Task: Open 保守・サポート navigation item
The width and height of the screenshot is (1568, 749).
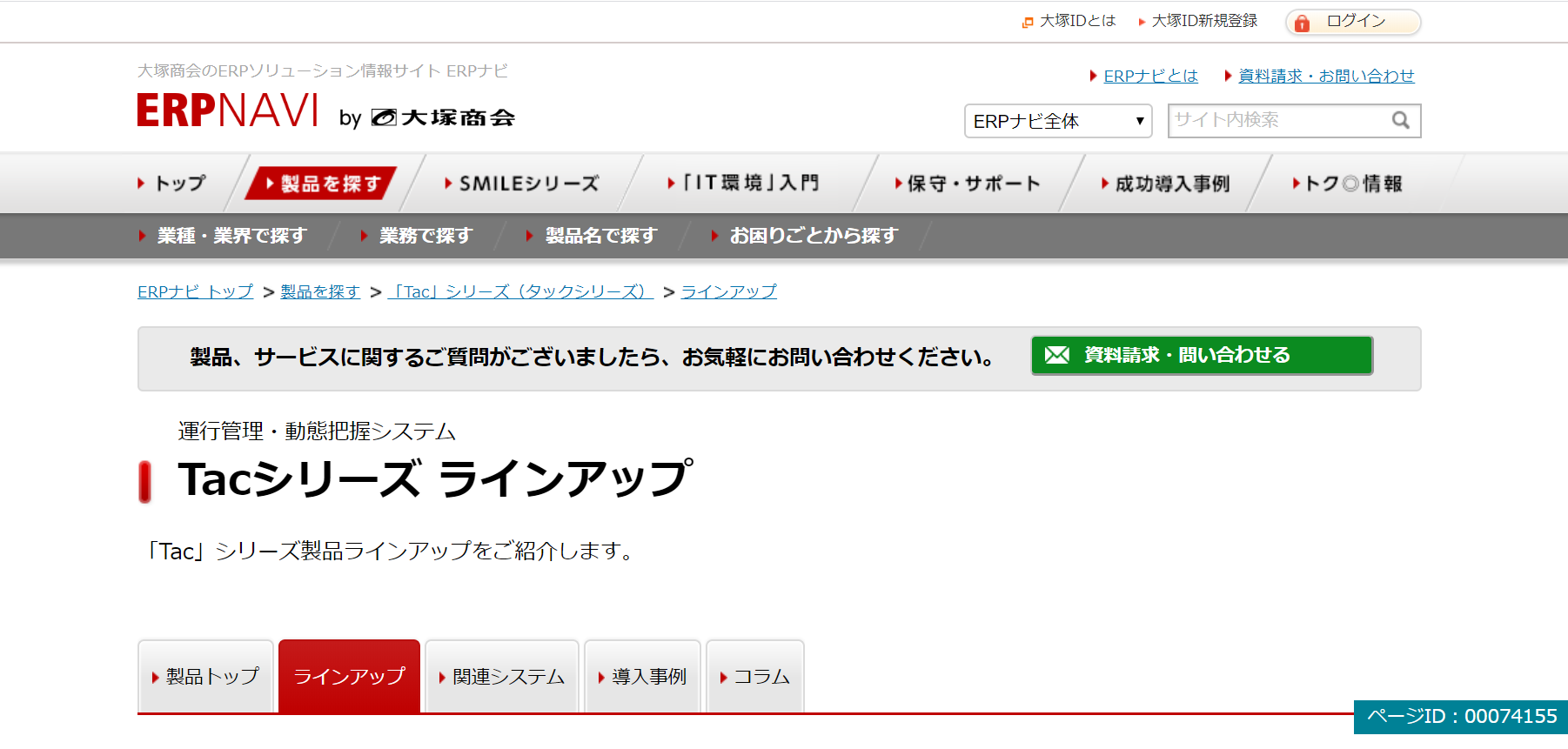Action: 968,184
